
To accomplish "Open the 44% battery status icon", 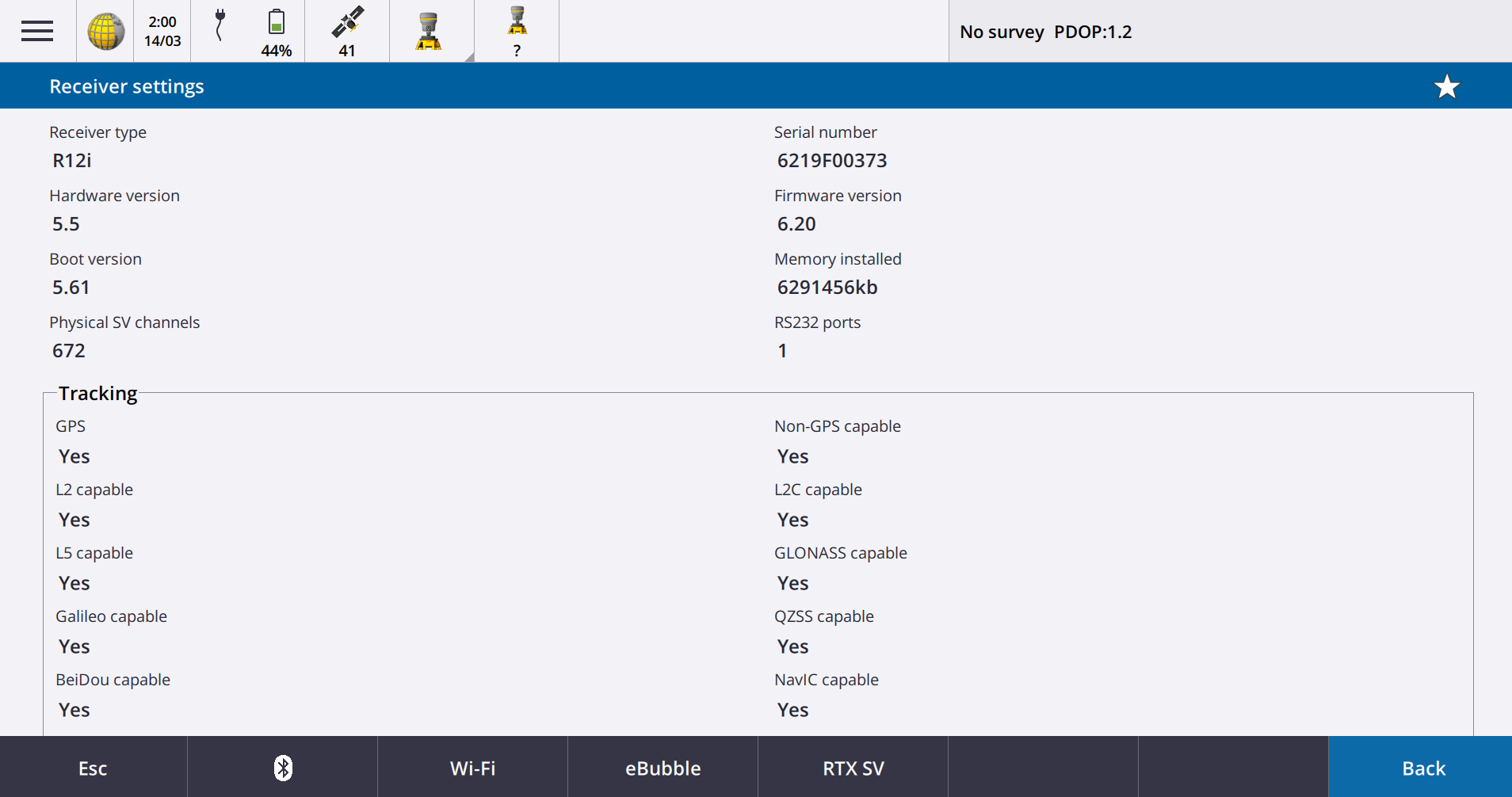I will tap(277, 32).
